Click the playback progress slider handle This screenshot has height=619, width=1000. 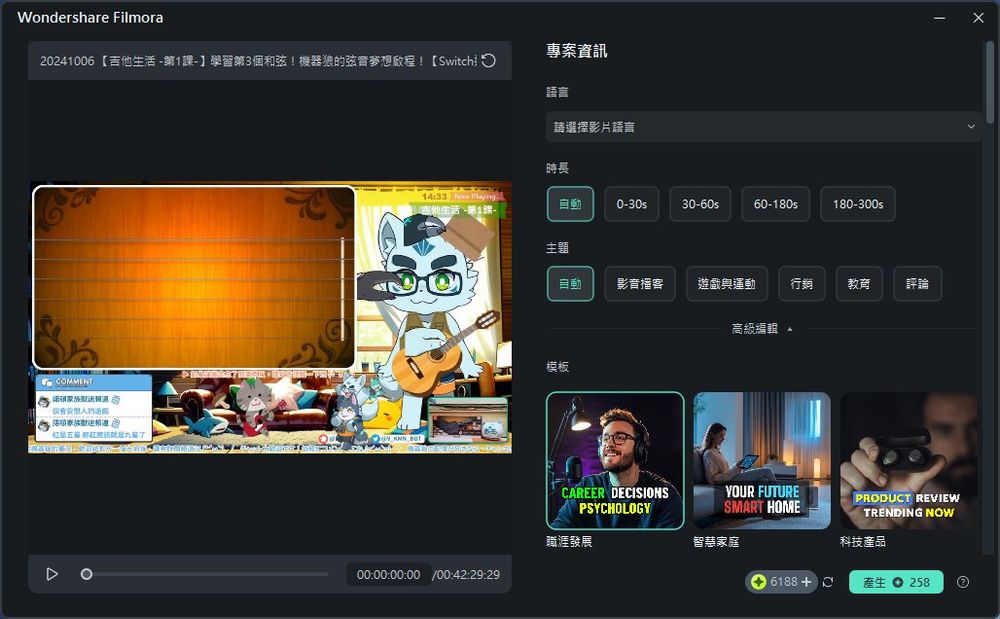(x=87, y=574)
